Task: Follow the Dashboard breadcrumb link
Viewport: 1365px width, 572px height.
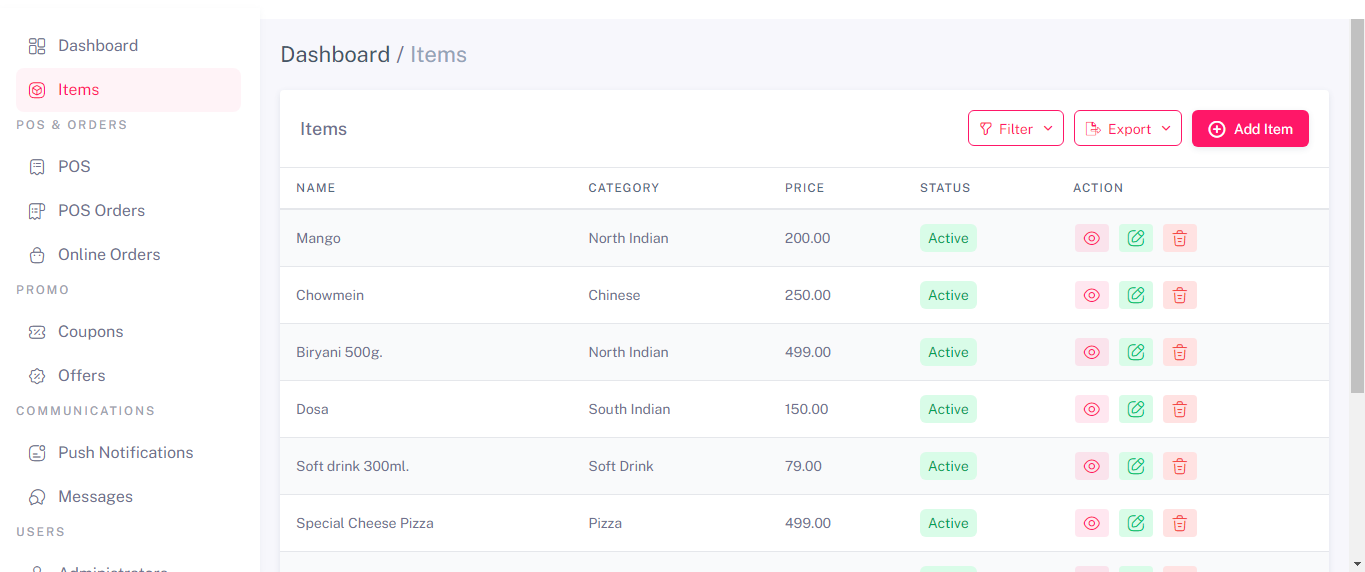Action: click(335, 54)
